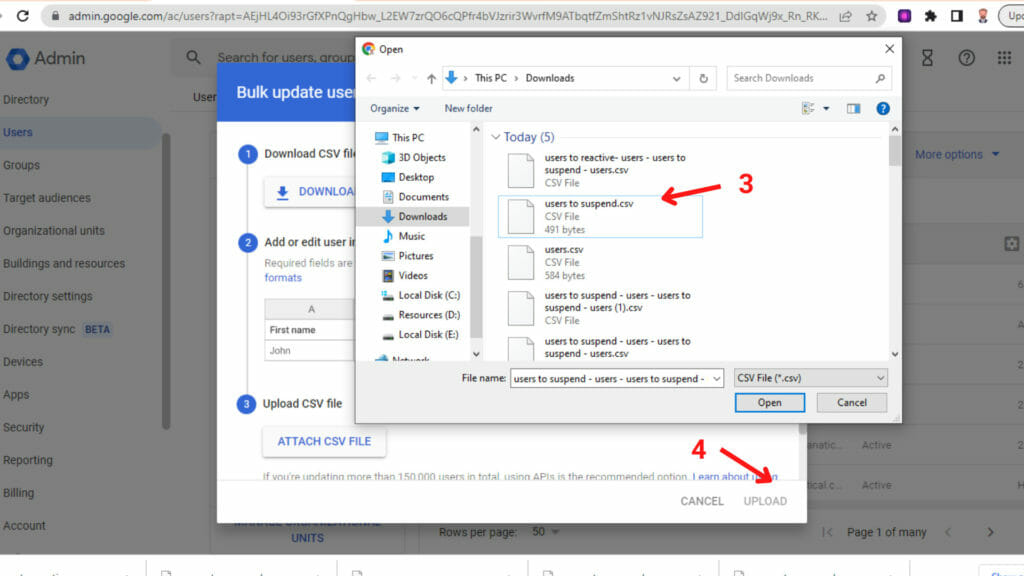Change the file view layout icon

click(x=806, y=108)
